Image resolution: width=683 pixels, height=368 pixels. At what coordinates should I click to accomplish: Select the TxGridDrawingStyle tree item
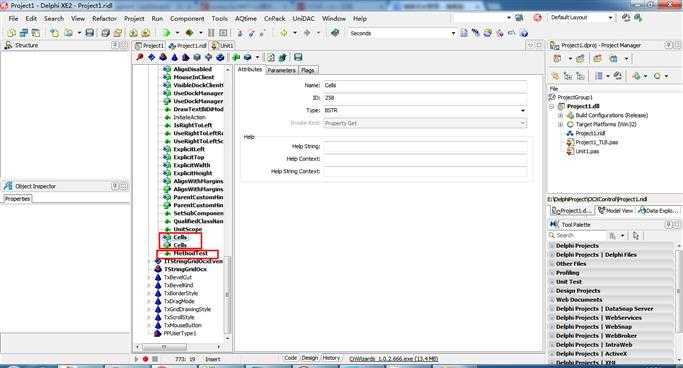pos(187,309)
